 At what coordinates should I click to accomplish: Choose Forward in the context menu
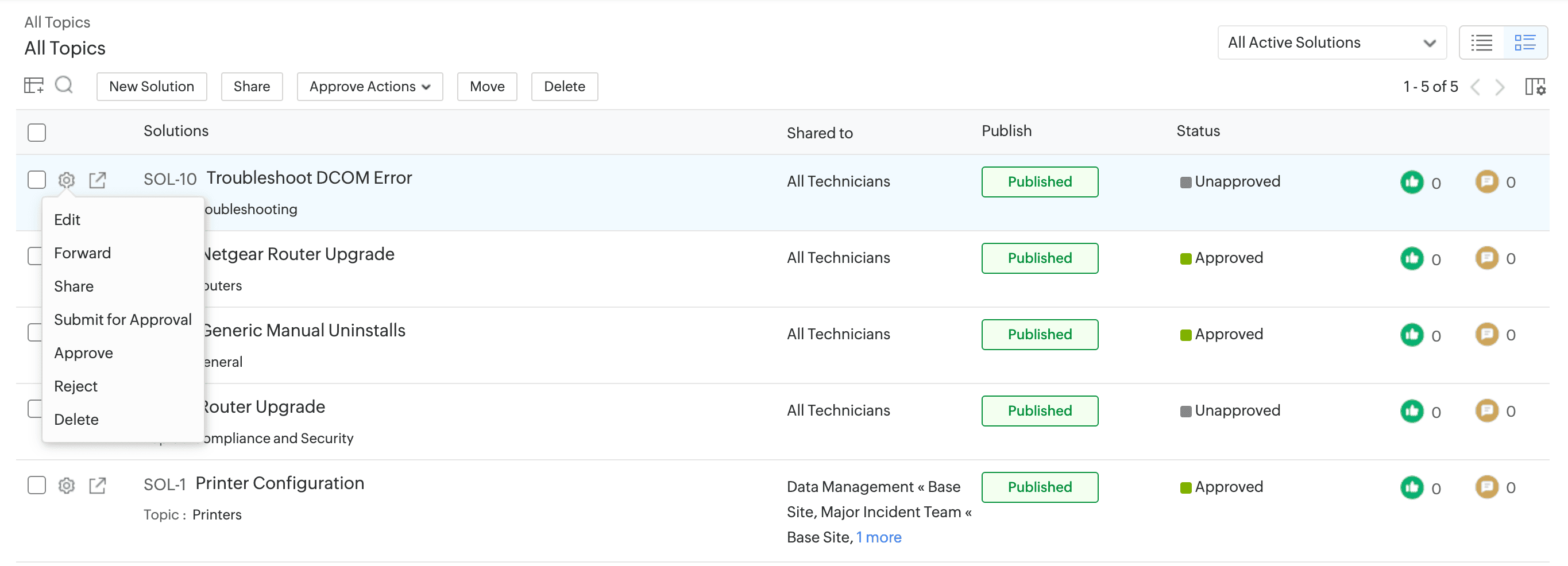tap(82, 253)
